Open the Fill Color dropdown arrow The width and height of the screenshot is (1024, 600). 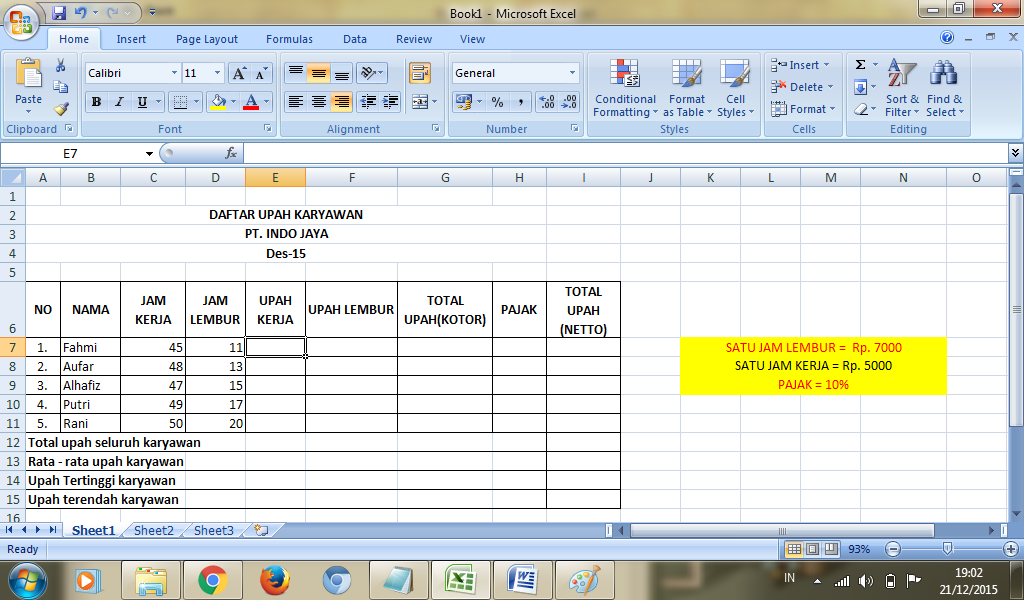coord(232,102)
